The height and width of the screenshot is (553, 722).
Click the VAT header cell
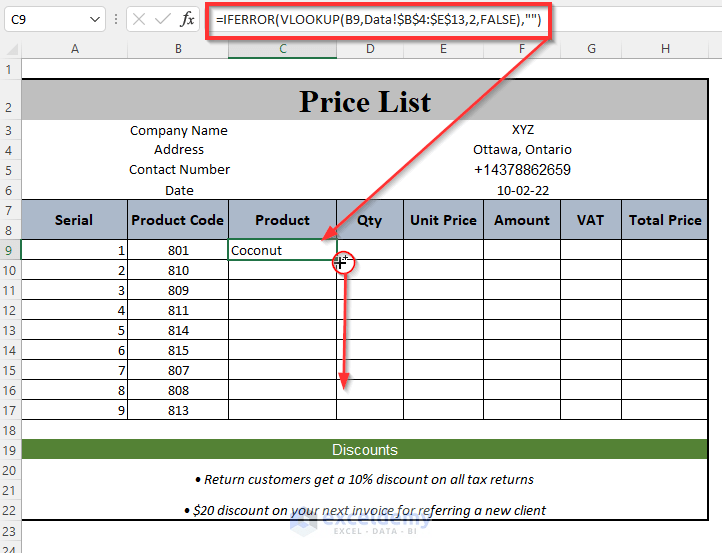591,220
